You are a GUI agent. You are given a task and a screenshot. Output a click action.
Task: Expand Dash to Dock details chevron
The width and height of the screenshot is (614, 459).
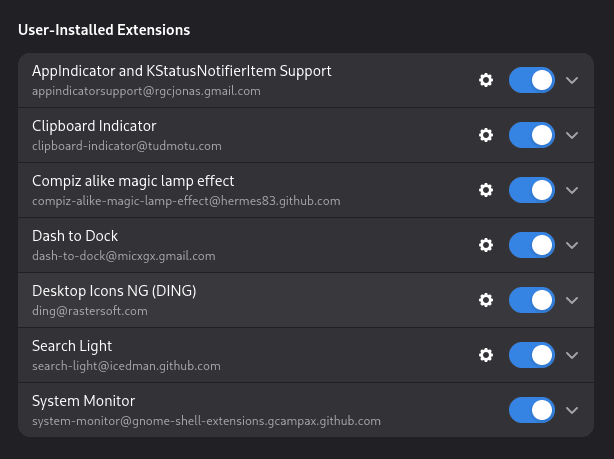point(572,245)
